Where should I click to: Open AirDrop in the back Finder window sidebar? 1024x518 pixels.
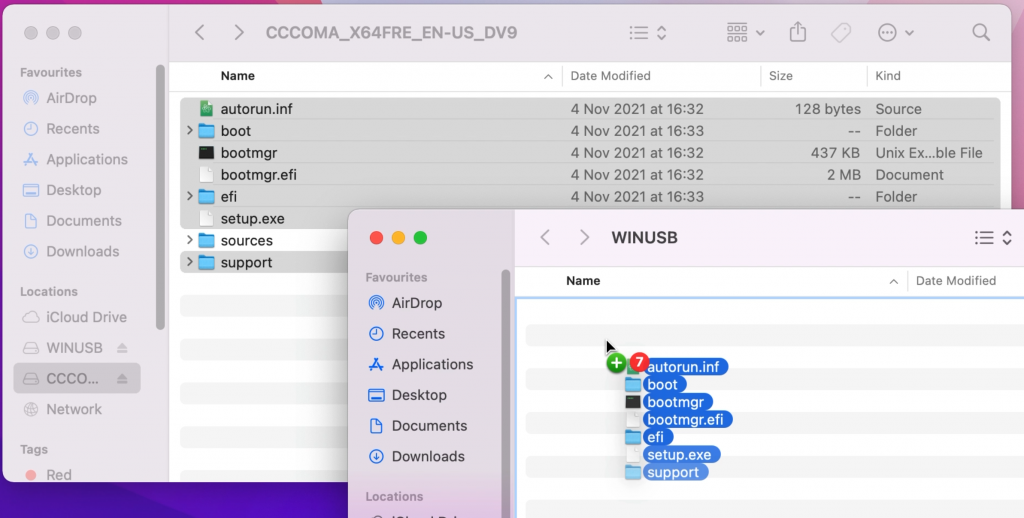pyautogui.click(x=59, y=98)
